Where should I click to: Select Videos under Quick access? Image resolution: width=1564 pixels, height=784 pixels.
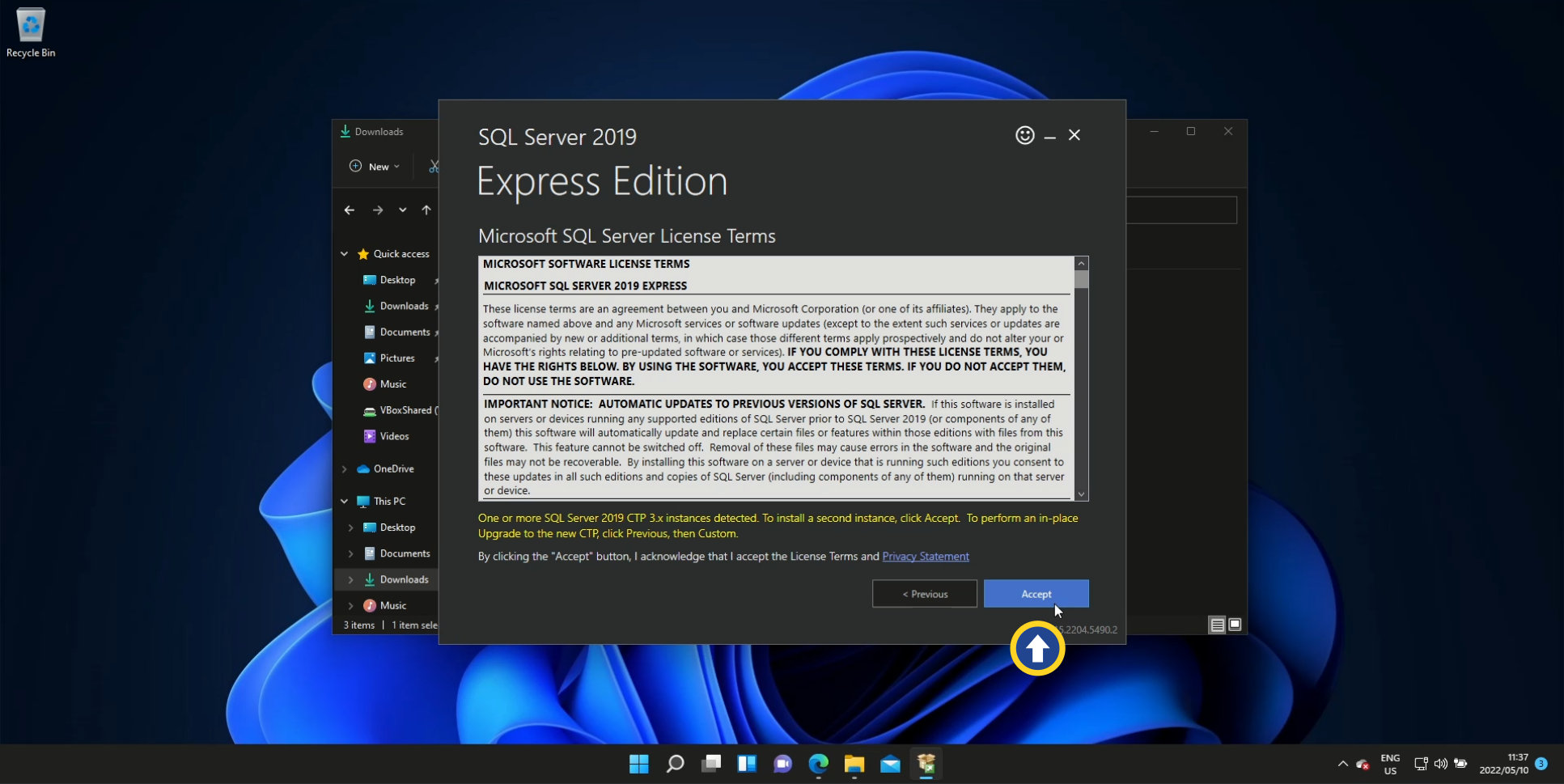pyautogui.click(x=394, y=436)
